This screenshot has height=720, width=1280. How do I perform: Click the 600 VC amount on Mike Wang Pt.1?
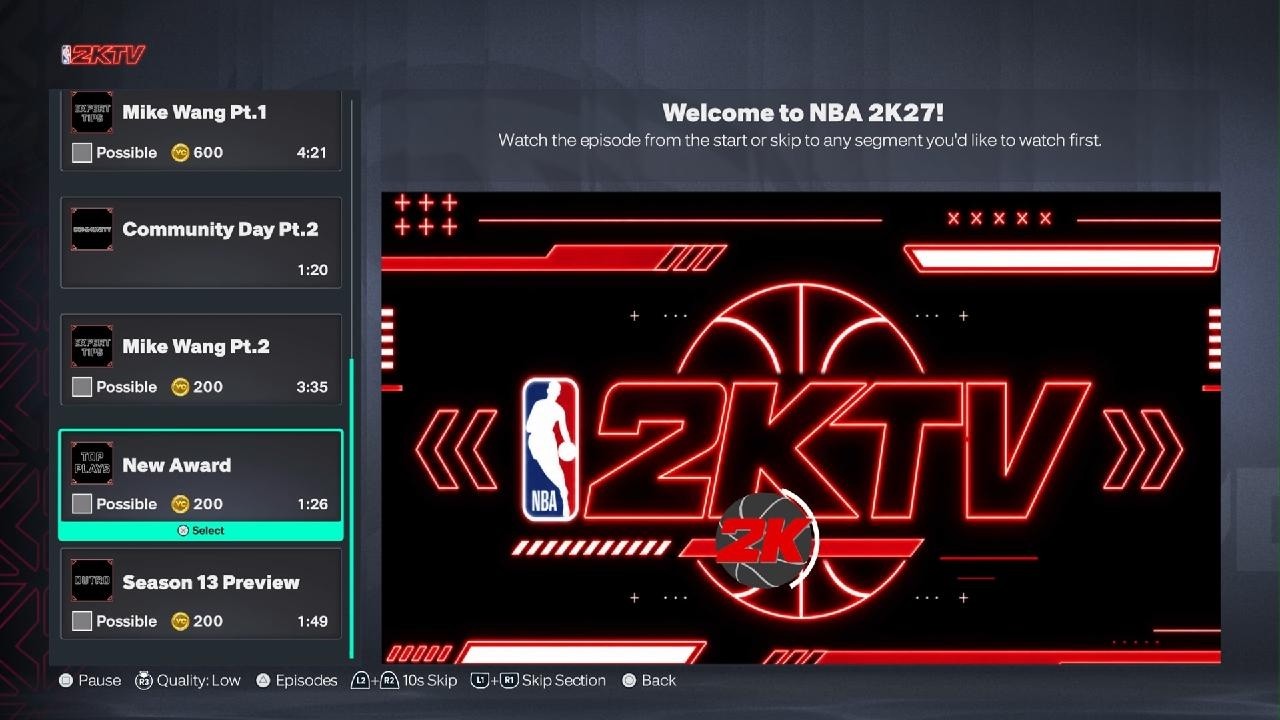pos(208,153)
